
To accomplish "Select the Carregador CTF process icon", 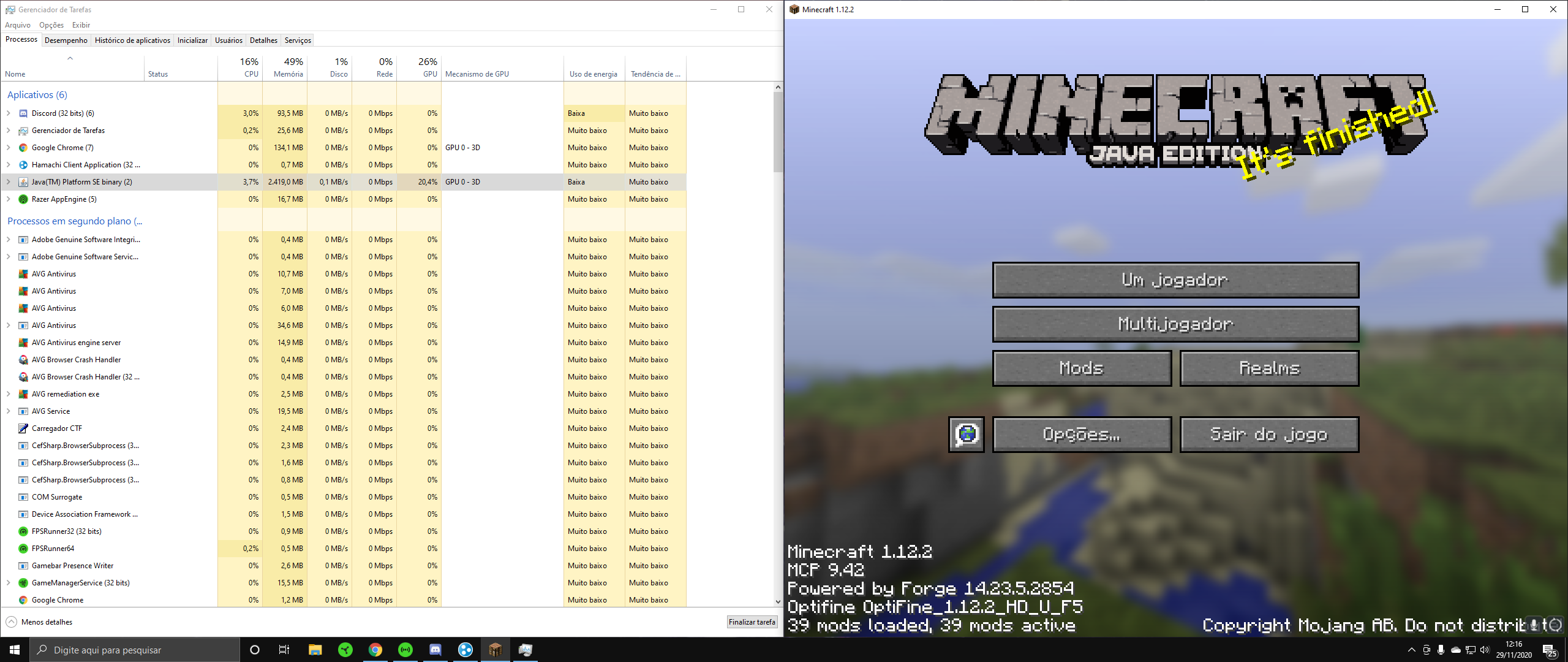I will coord(23,428).
